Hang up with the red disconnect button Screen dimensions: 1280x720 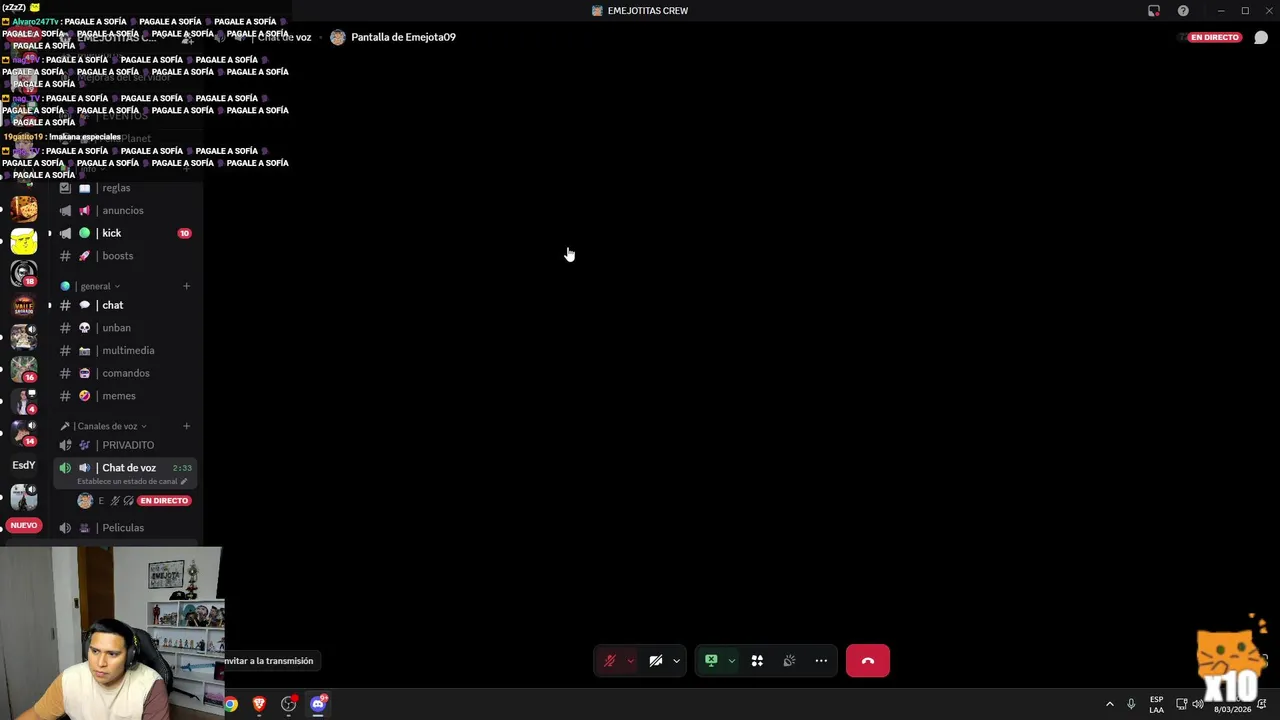coord(868,661)
